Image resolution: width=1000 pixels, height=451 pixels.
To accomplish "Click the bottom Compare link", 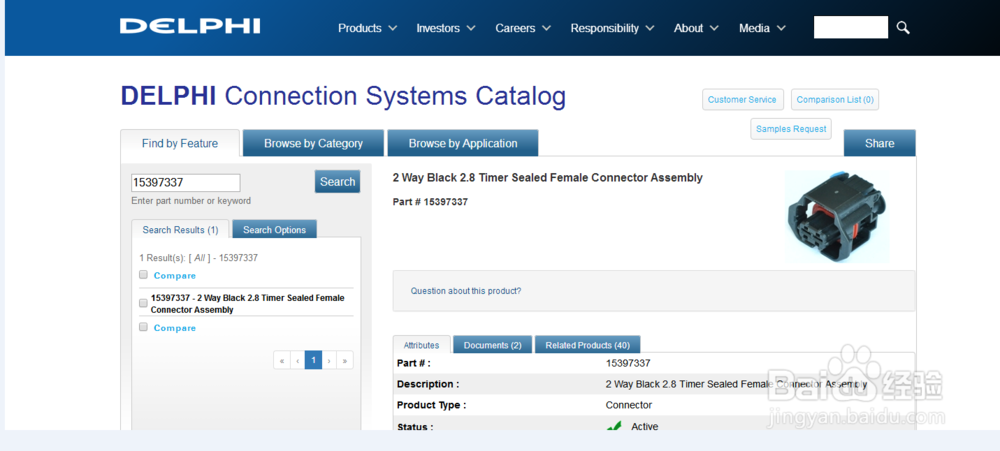I will pyautogui.click(x=175, y=328).
